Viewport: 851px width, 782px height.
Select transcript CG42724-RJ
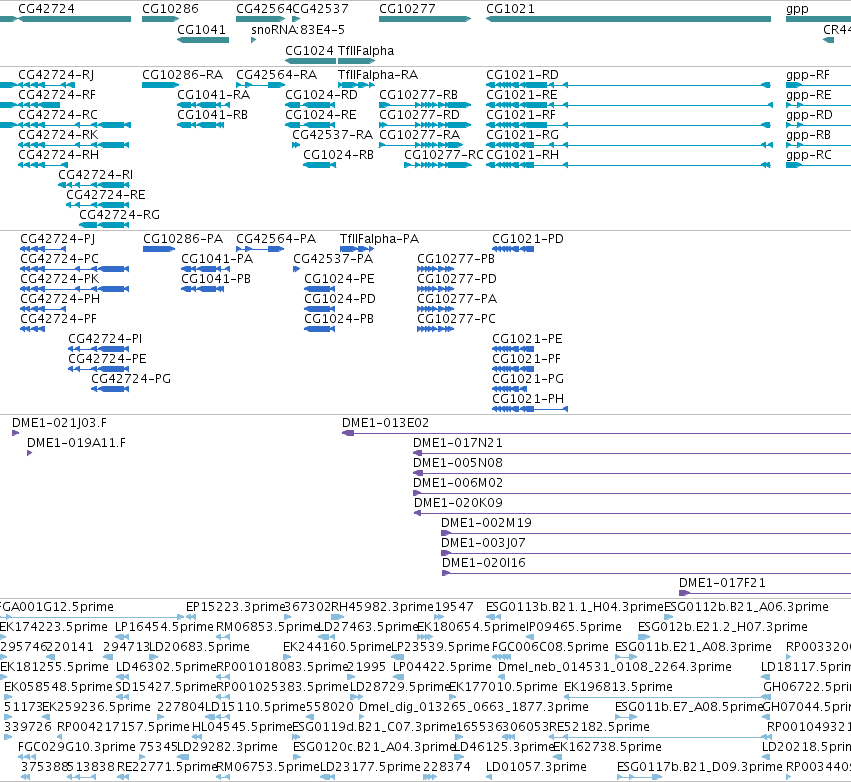[56, 75]
